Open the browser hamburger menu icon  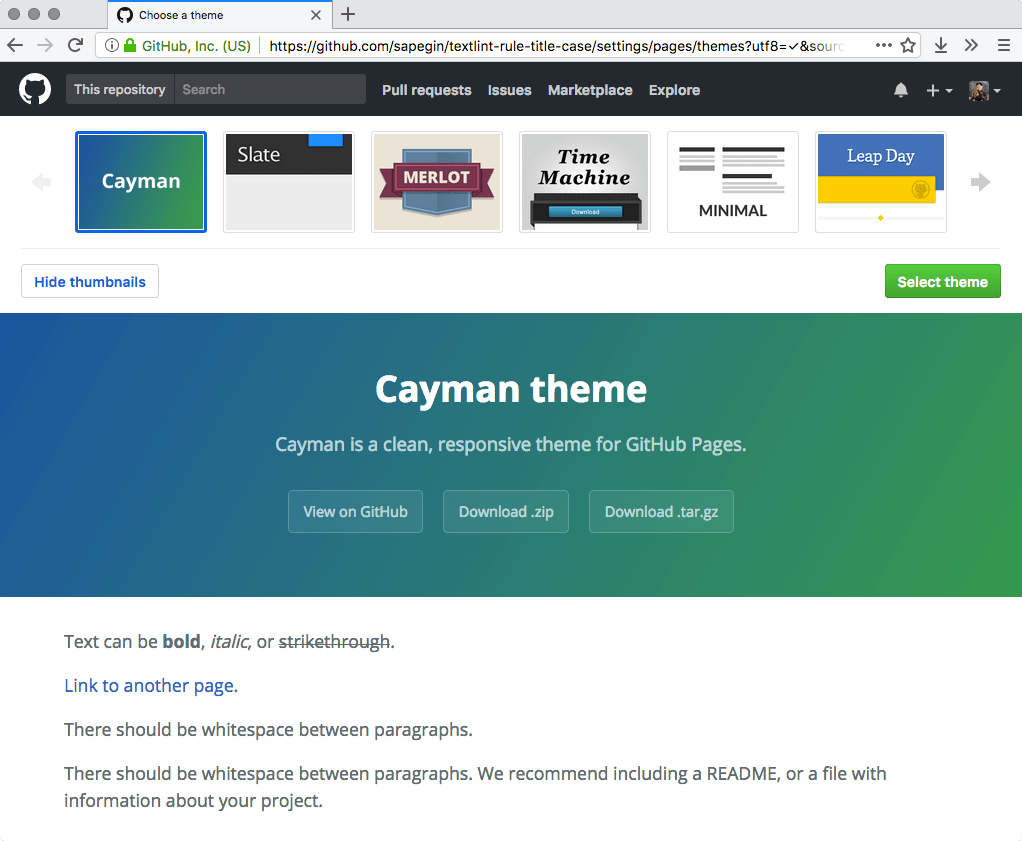[x=1003, y=45]
